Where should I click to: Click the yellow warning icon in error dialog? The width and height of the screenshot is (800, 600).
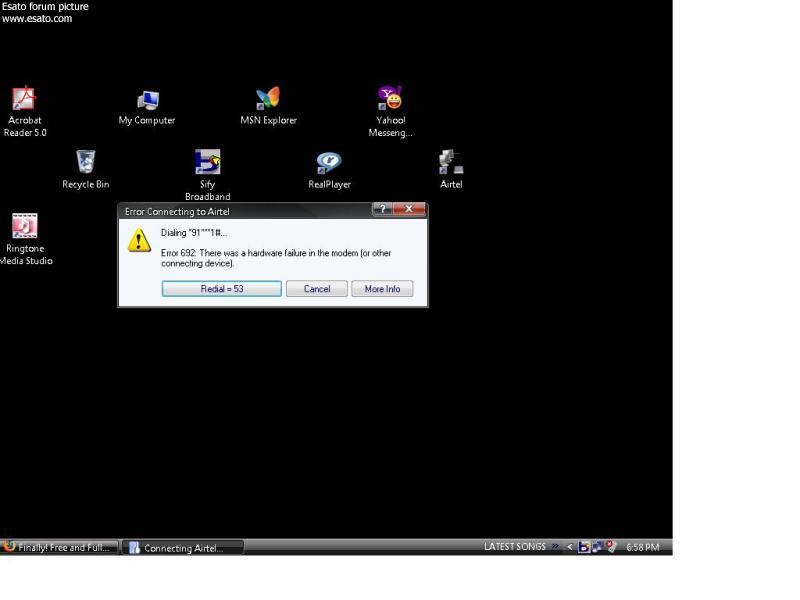pyautogui.click(x=139, y=240)
